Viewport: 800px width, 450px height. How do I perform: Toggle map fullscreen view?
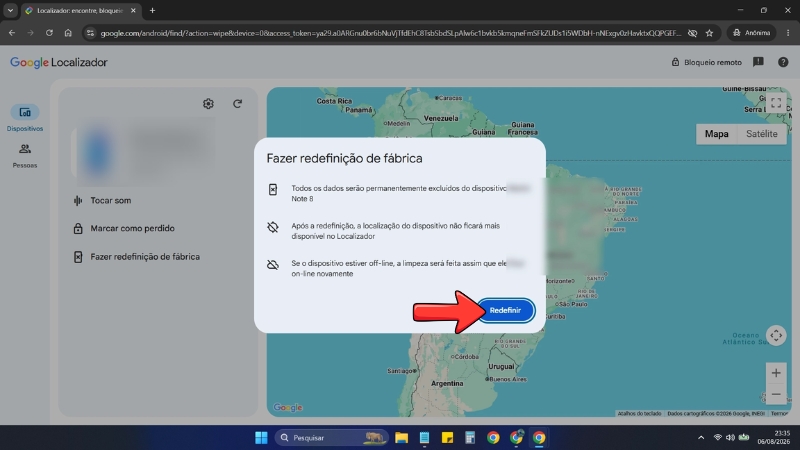click(x=776, y=103)
